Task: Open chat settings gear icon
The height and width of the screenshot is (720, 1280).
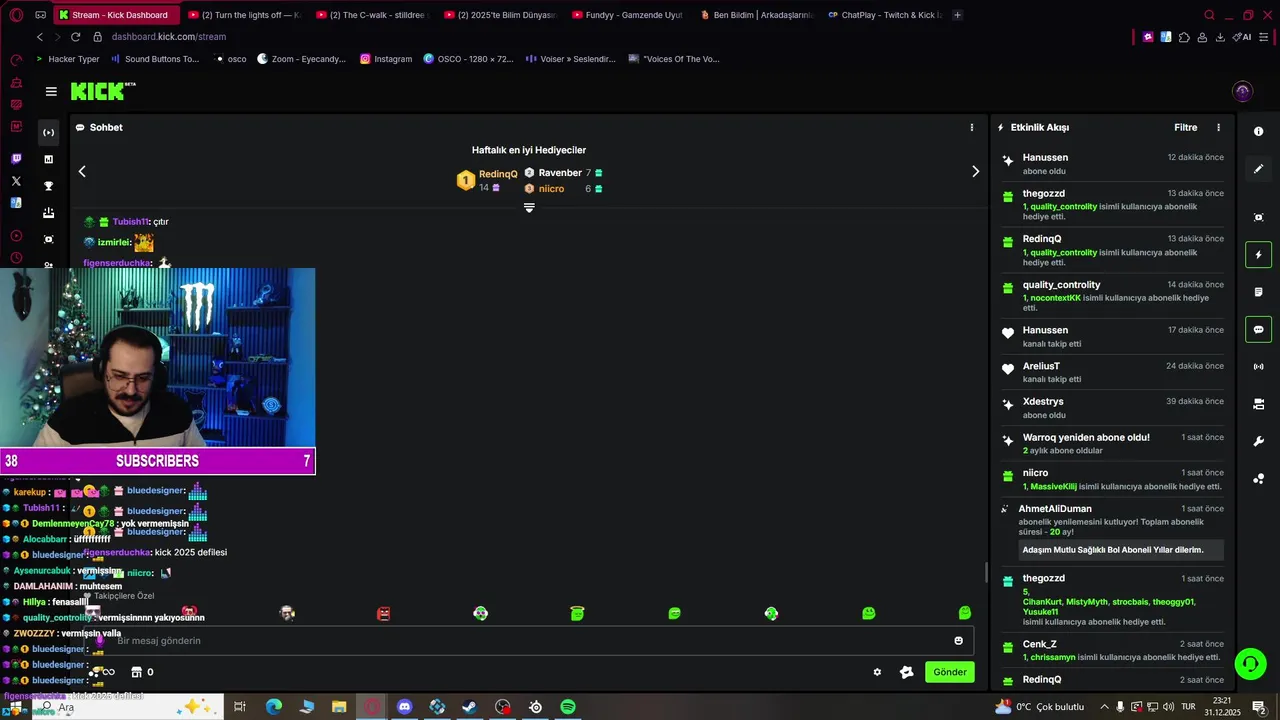Action: pos(877,672)
